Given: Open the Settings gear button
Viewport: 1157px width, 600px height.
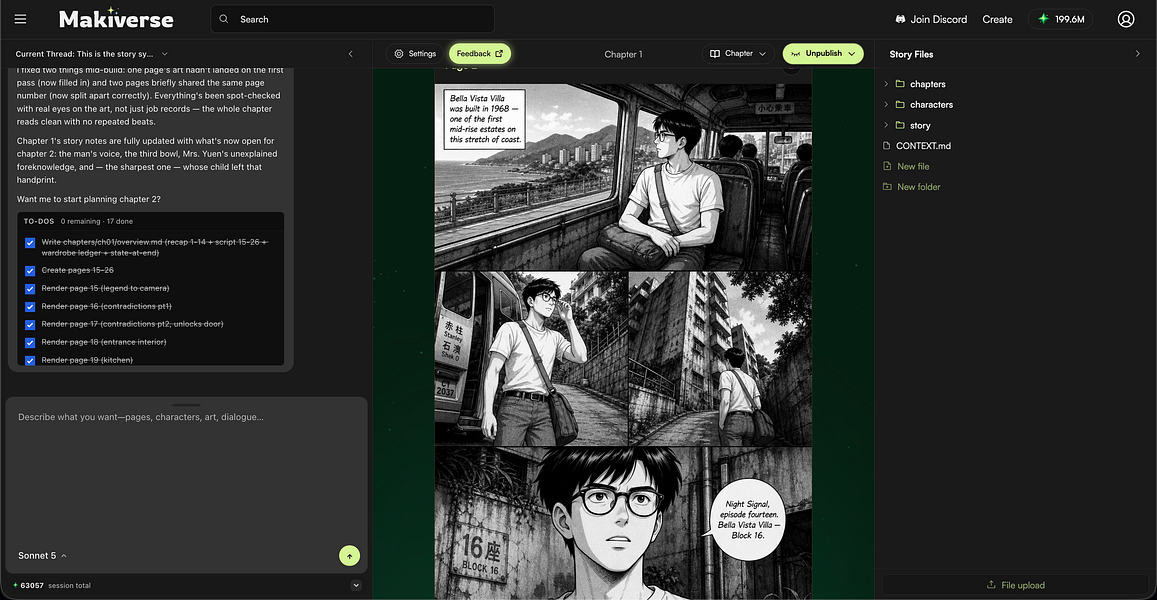Looking at the screenshot, I should (x=415, y=54).
